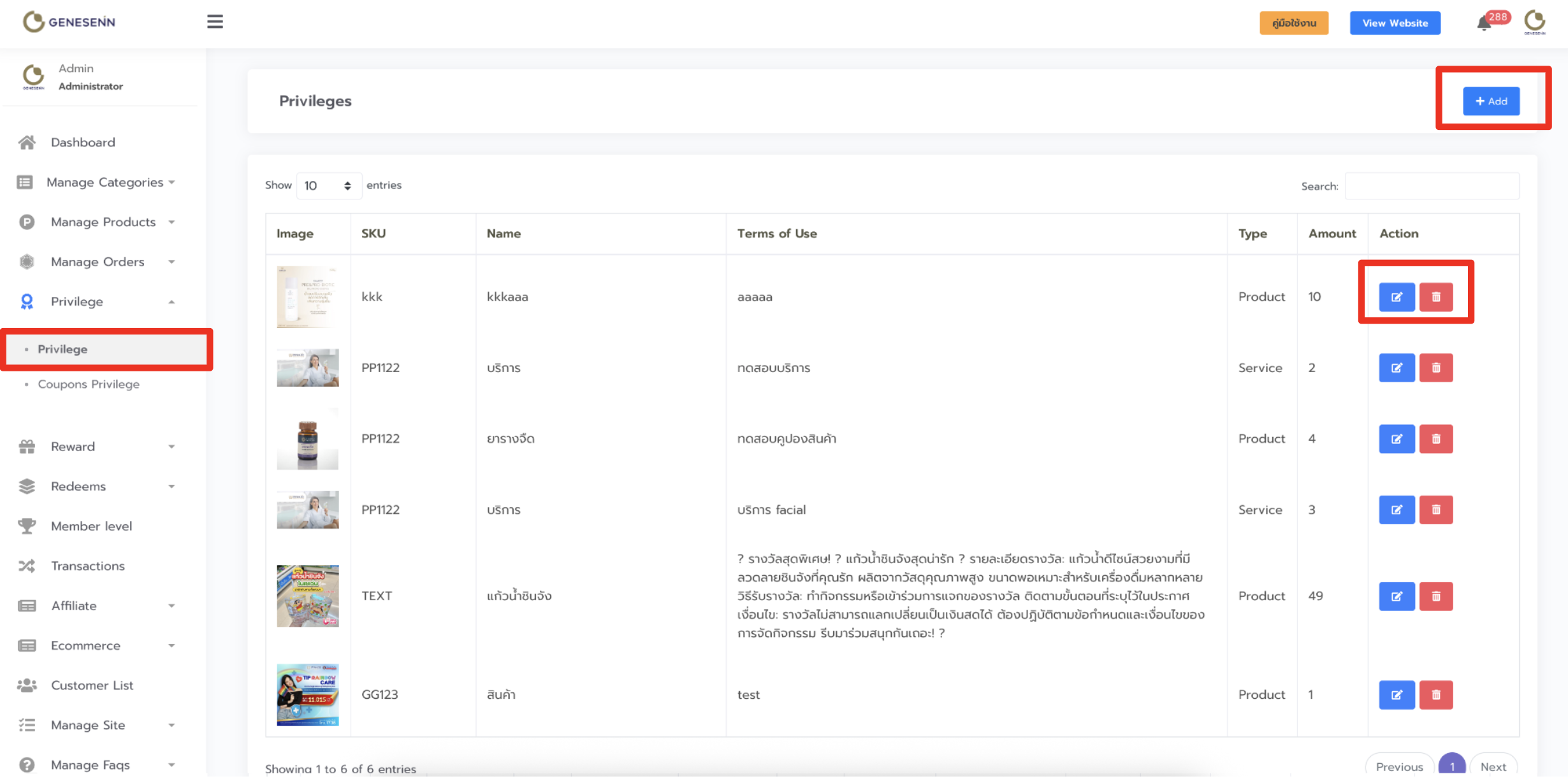Click the Dashboard home icon

pos(27,142)
